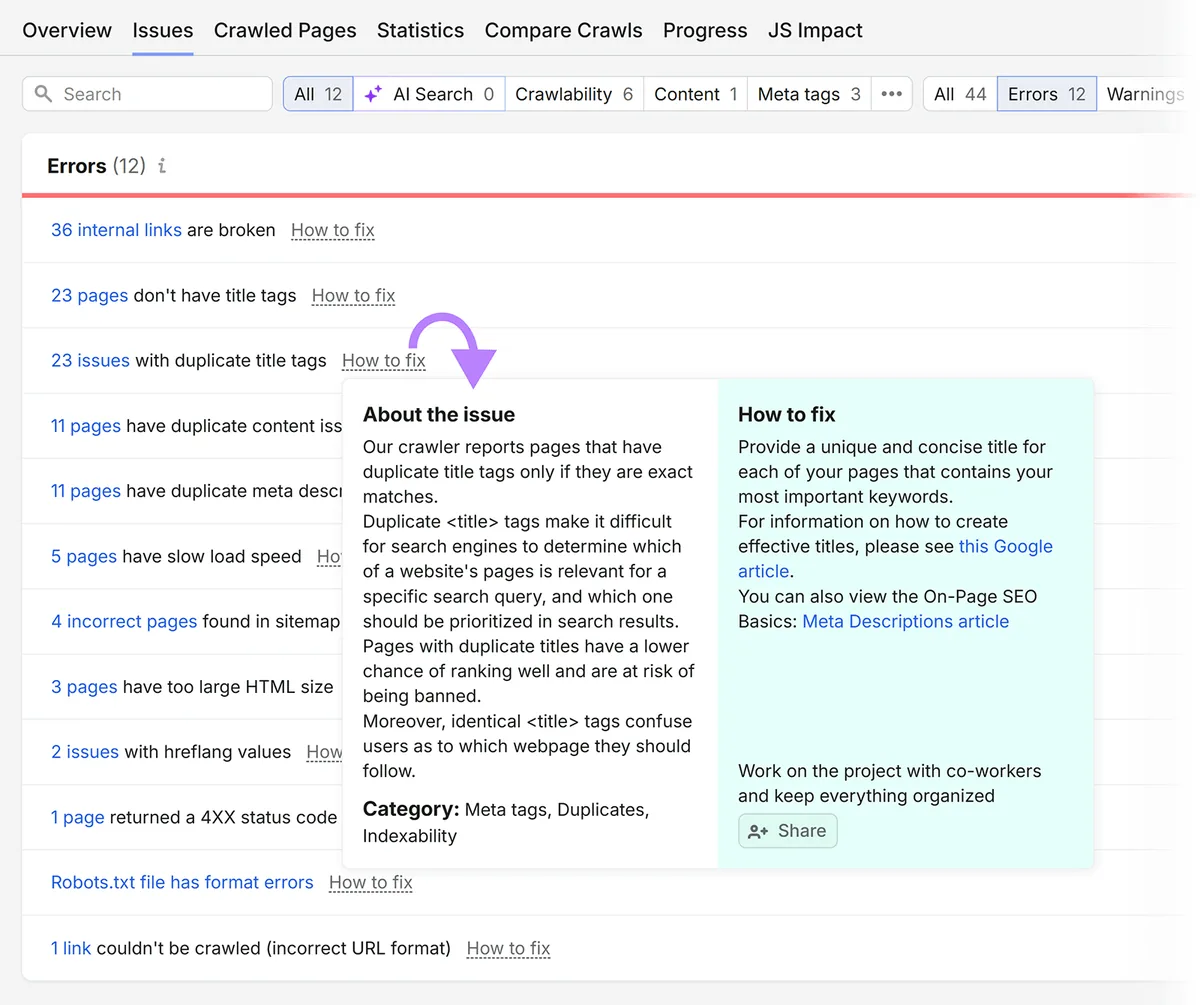This screenshot has height=1005, width=1200.
Task: Open the 36 internal links list
Action: [x=116, y=230]
